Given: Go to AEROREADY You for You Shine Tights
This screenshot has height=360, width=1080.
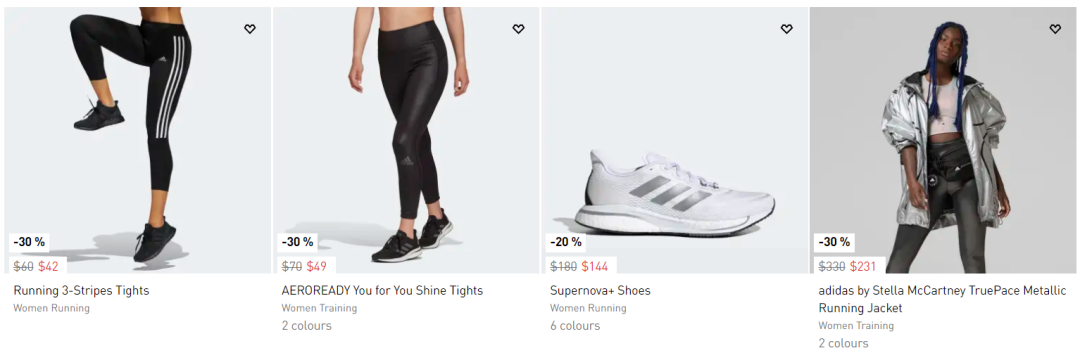Looking at the screenshot, I should (382, 290).
